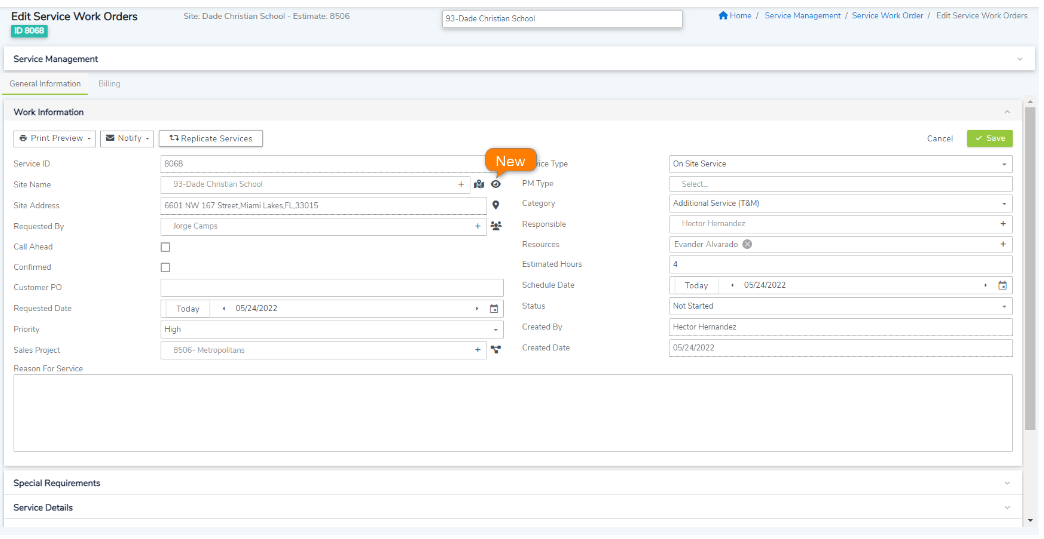
Task: Click the project tree icon beside Sales Project
Action: click(495, 350)
